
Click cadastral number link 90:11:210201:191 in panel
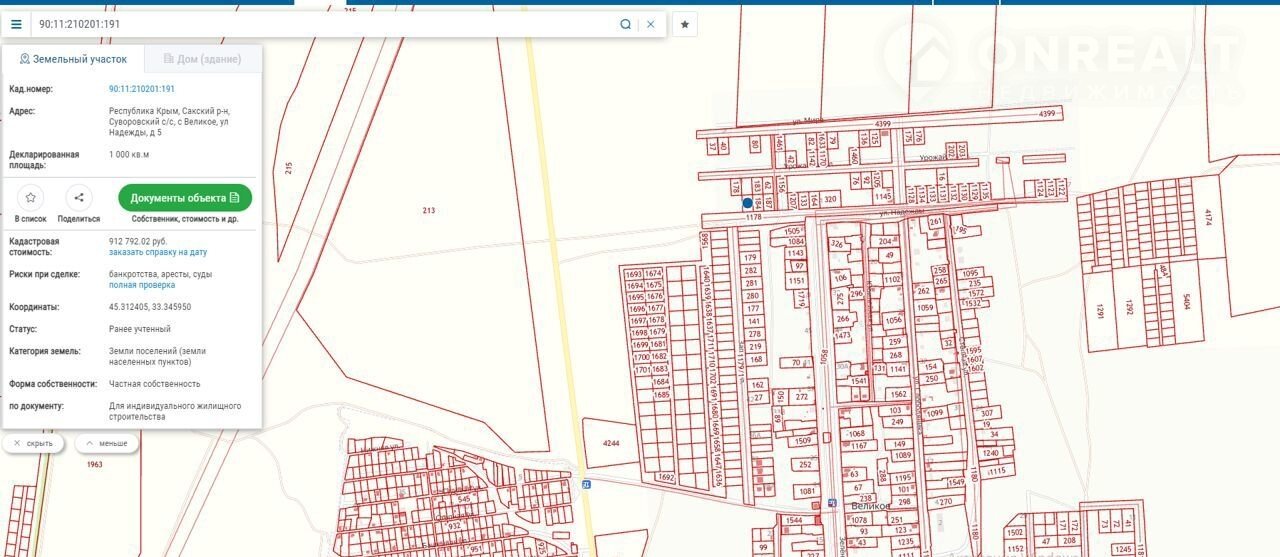pos(142,89)
